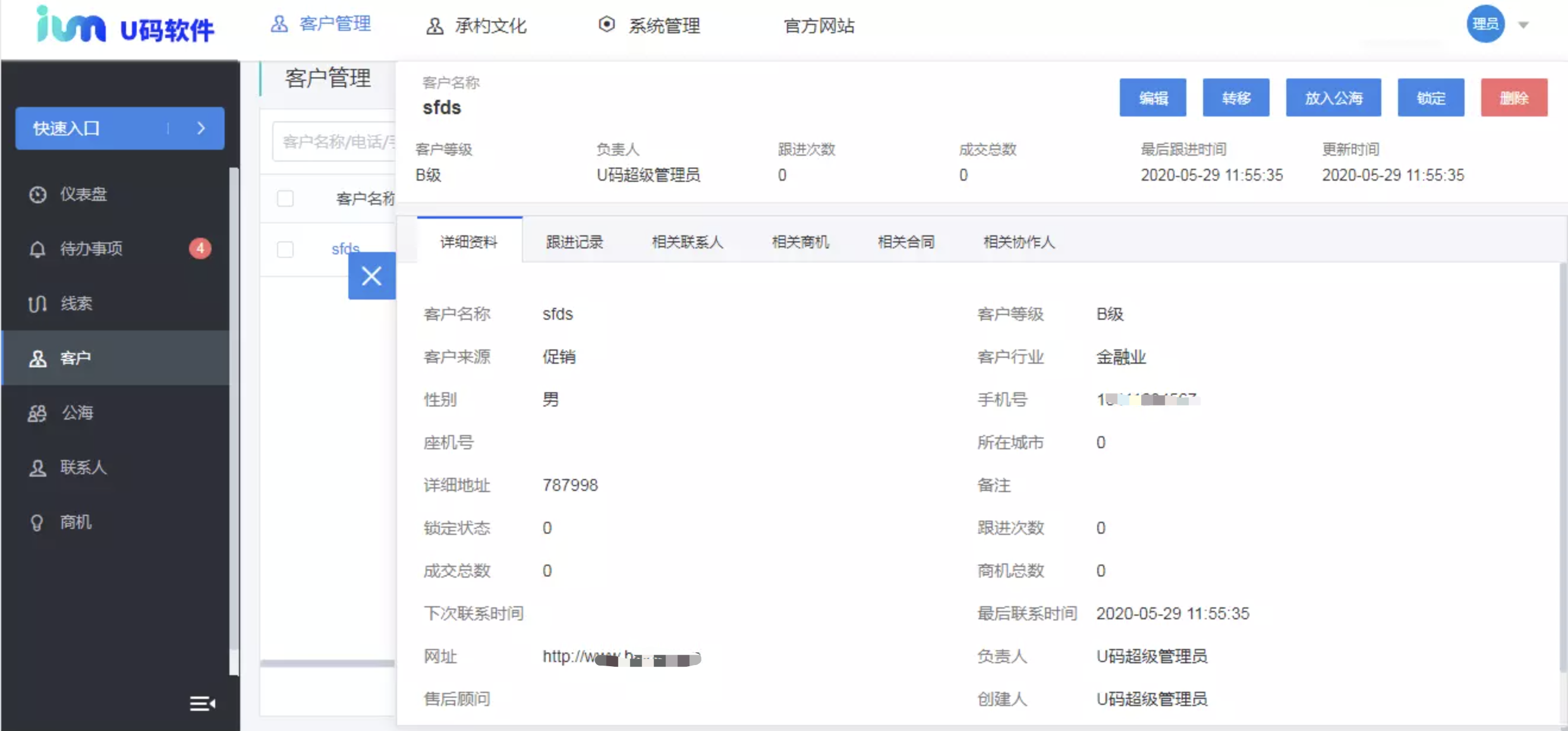Screen dimensions: 1568x731
Task: Go to 仪表盘 in the sidebar
Action: (116, 195)
